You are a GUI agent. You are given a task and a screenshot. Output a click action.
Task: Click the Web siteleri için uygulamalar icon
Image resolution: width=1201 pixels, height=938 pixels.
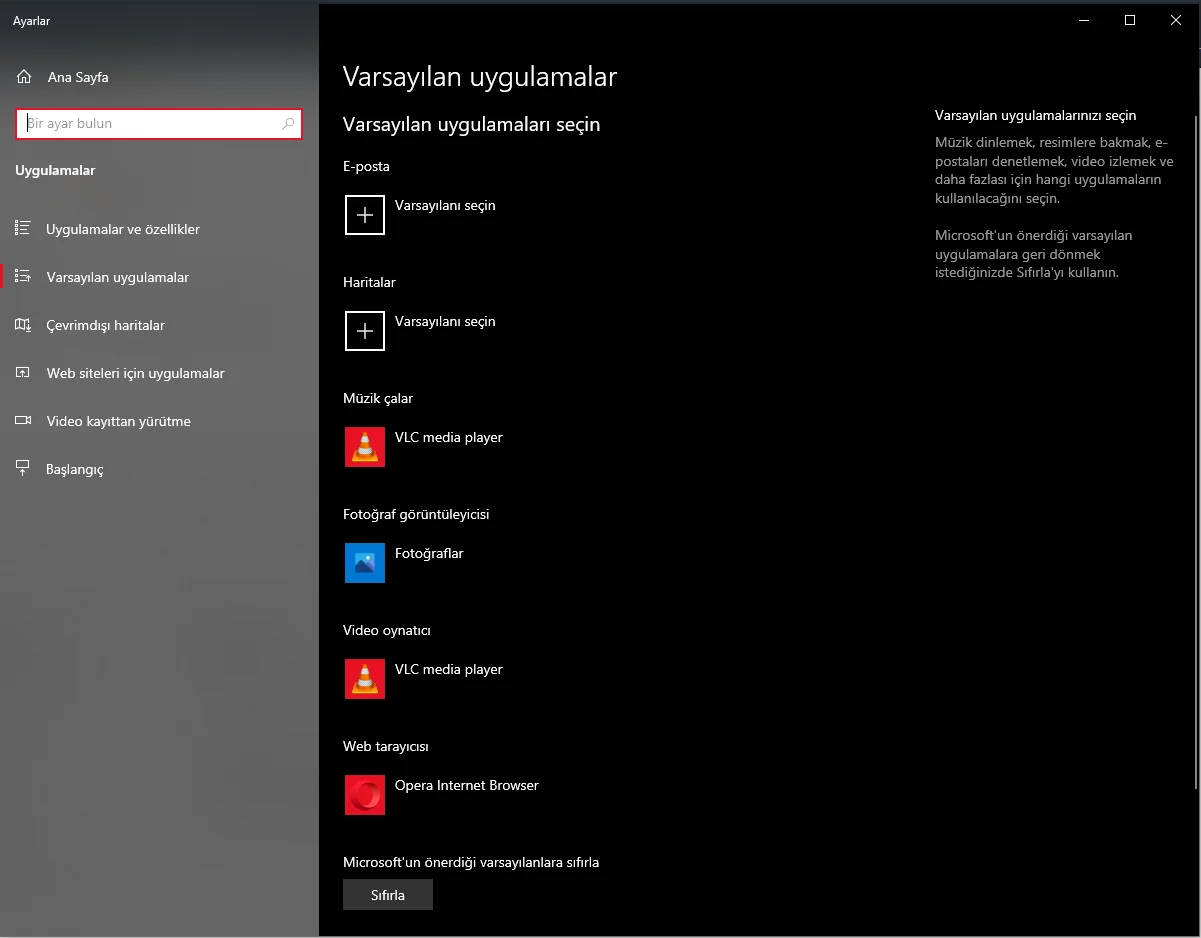click(24, 373)
